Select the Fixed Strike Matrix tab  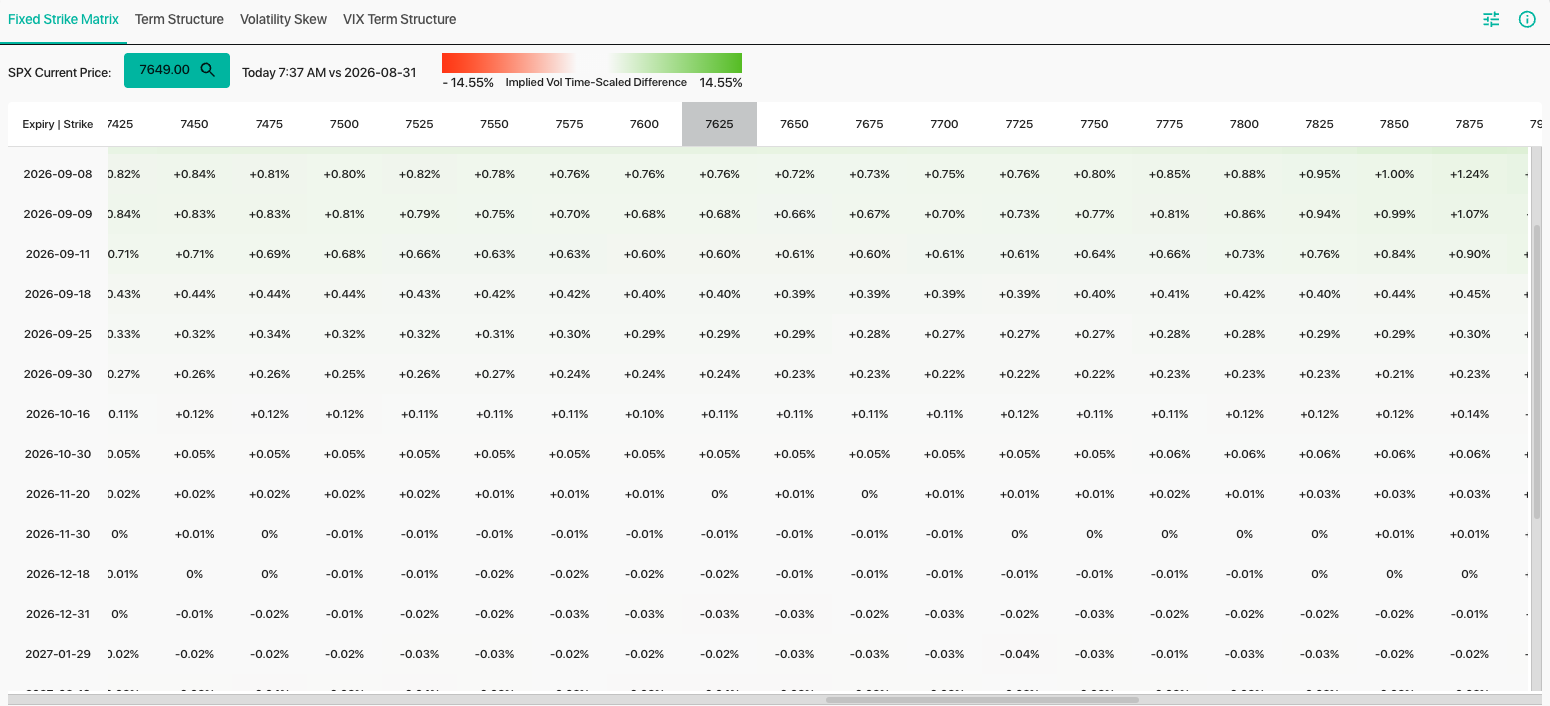coord(63,19)
